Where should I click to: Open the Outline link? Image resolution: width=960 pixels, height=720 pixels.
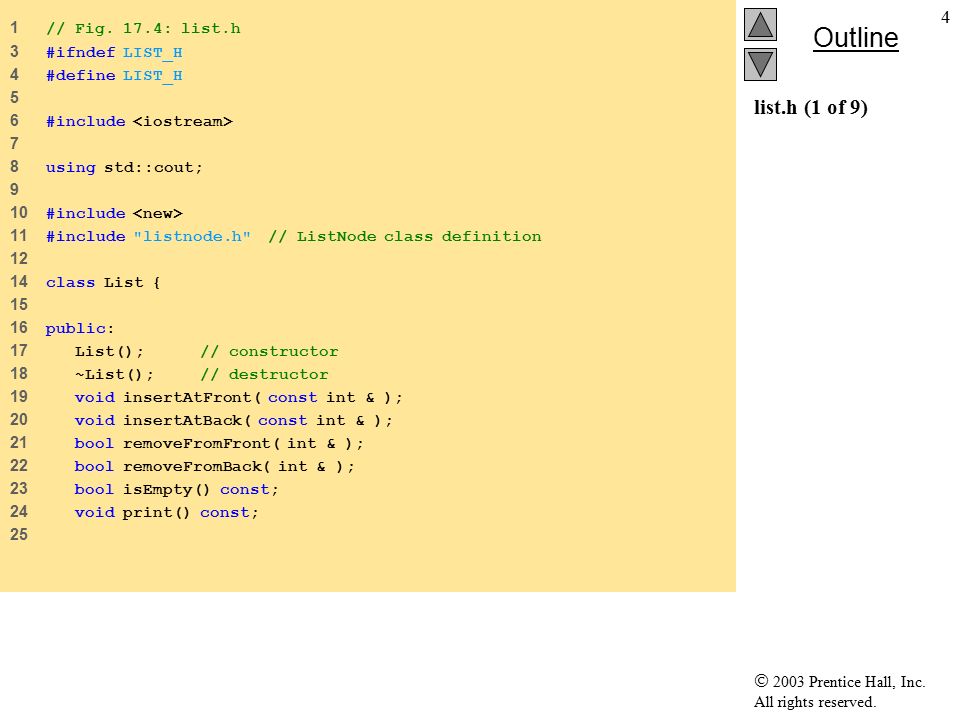855,38
